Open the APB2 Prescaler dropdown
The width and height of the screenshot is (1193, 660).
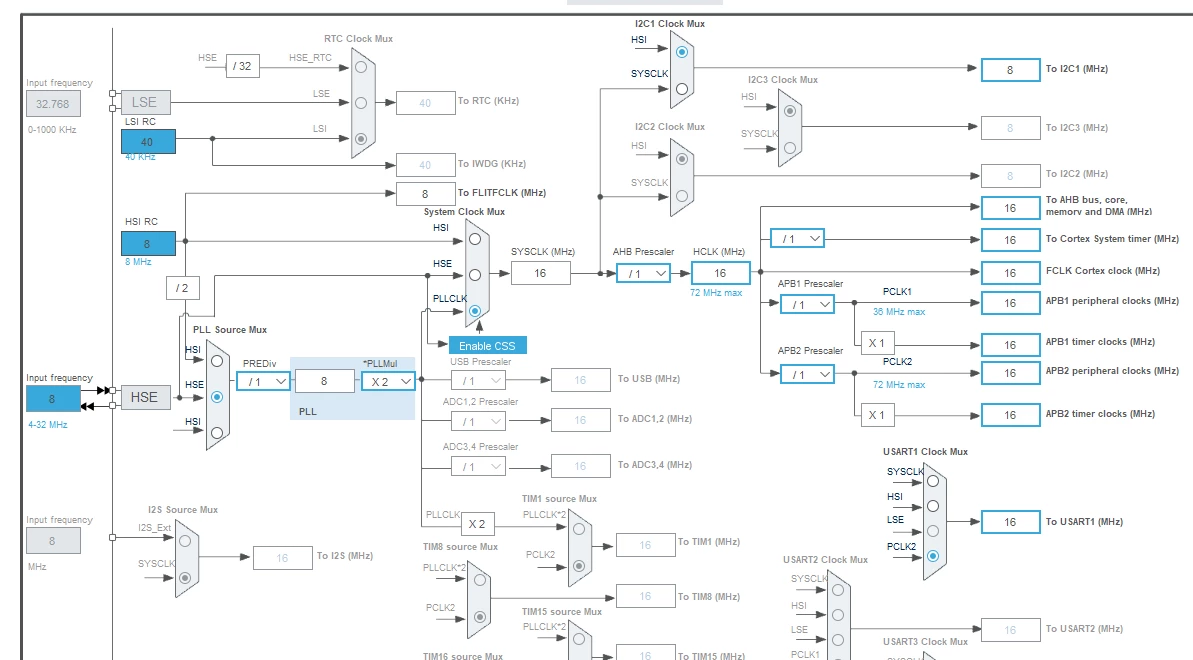click(x=807, y=375)
